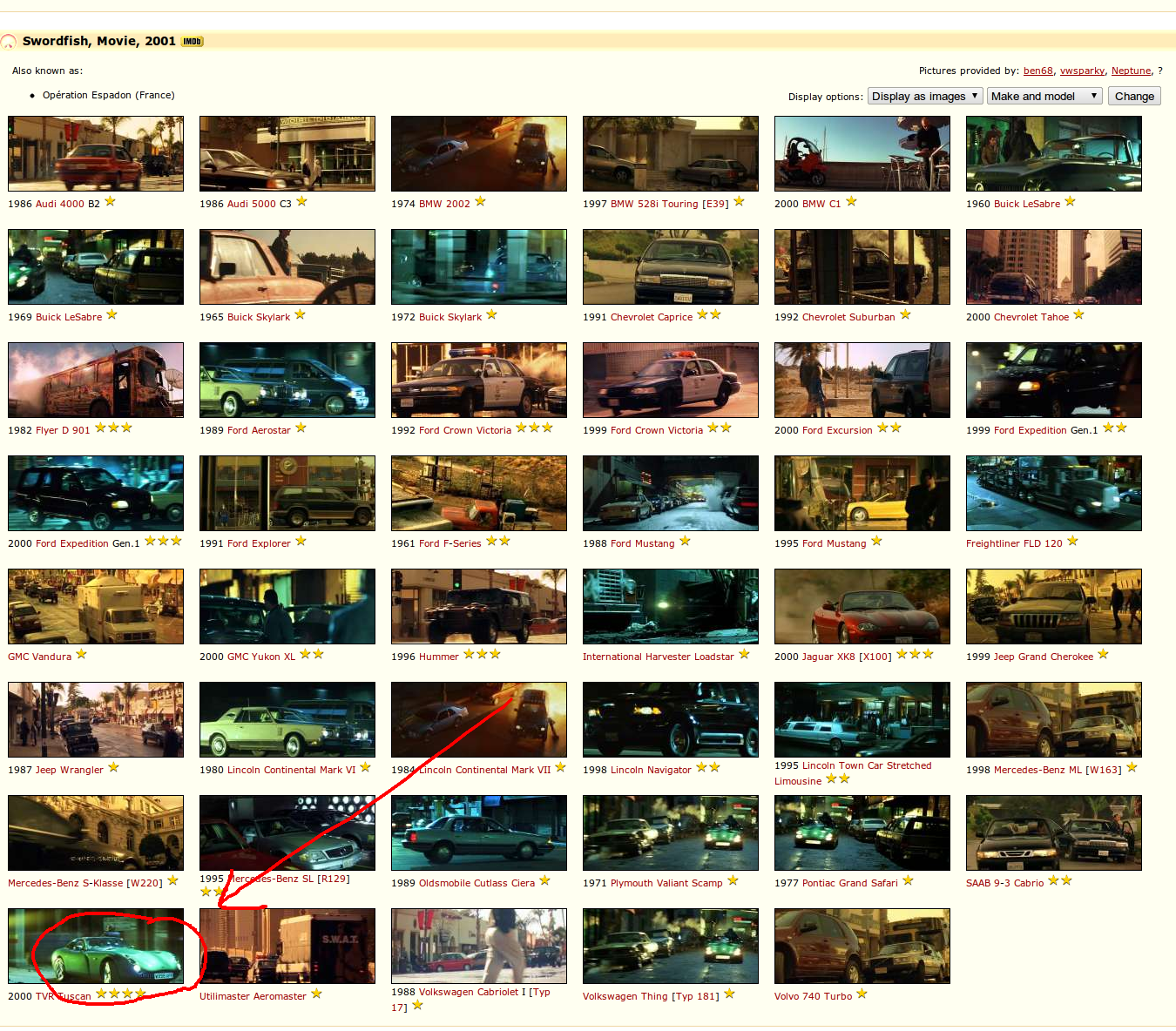Click the IMDb badge beside the Swordfish title
1176x1031 pixels.
(192, 41)
